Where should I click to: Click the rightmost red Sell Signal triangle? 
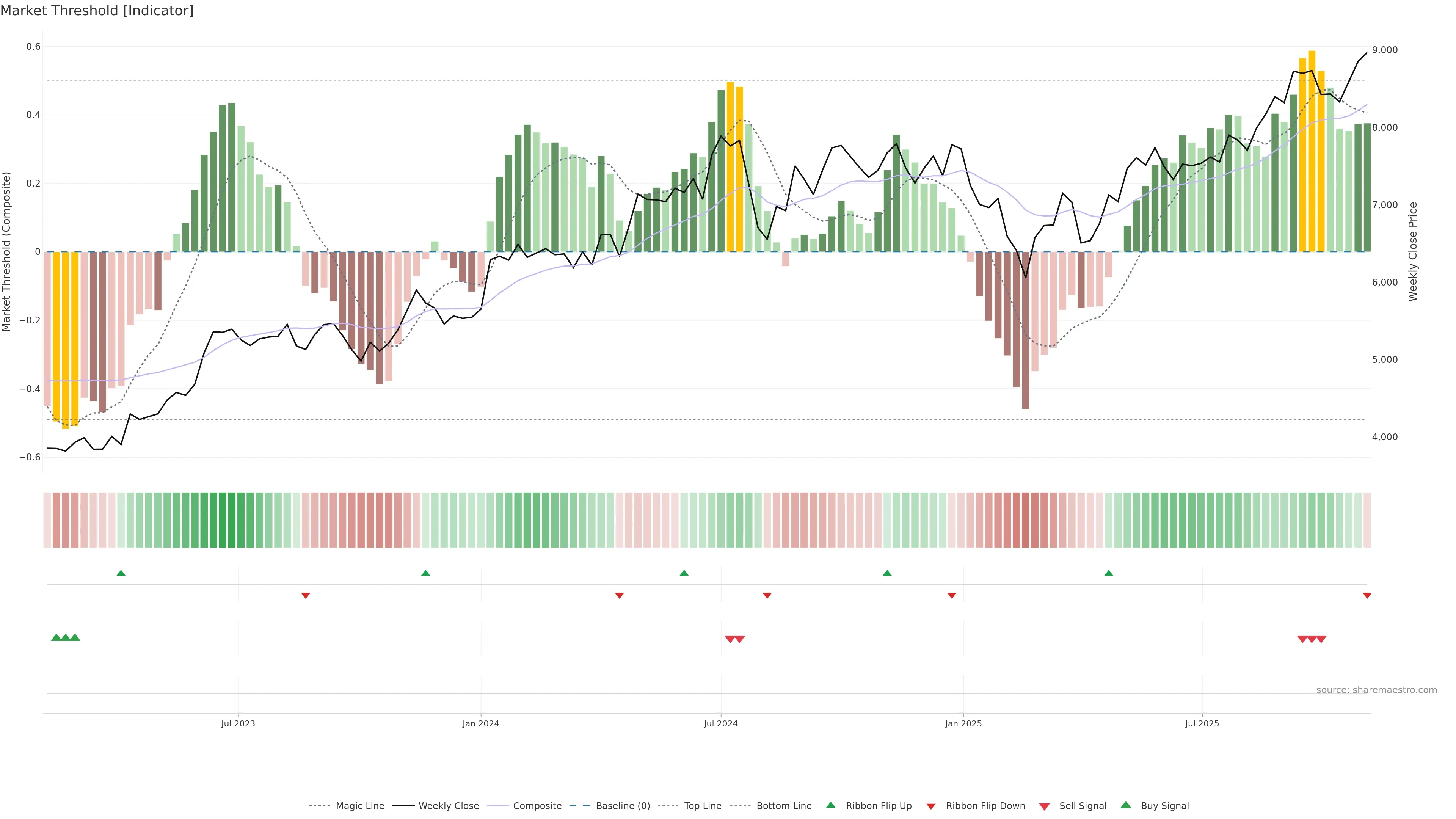click(1321, 639)
